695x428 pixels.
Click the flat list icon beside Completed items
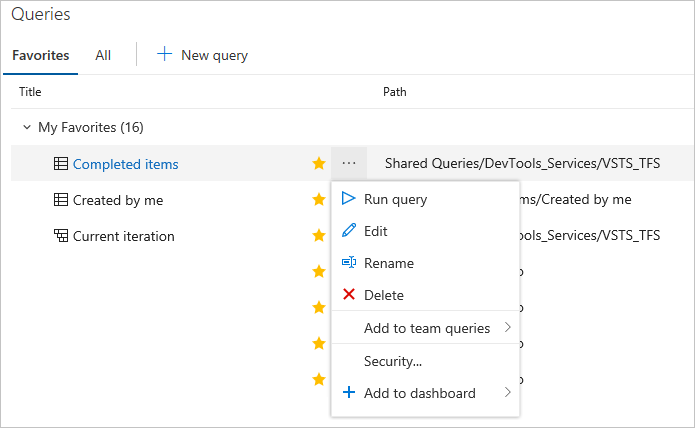pyautogui.click(x=60, y=164)
